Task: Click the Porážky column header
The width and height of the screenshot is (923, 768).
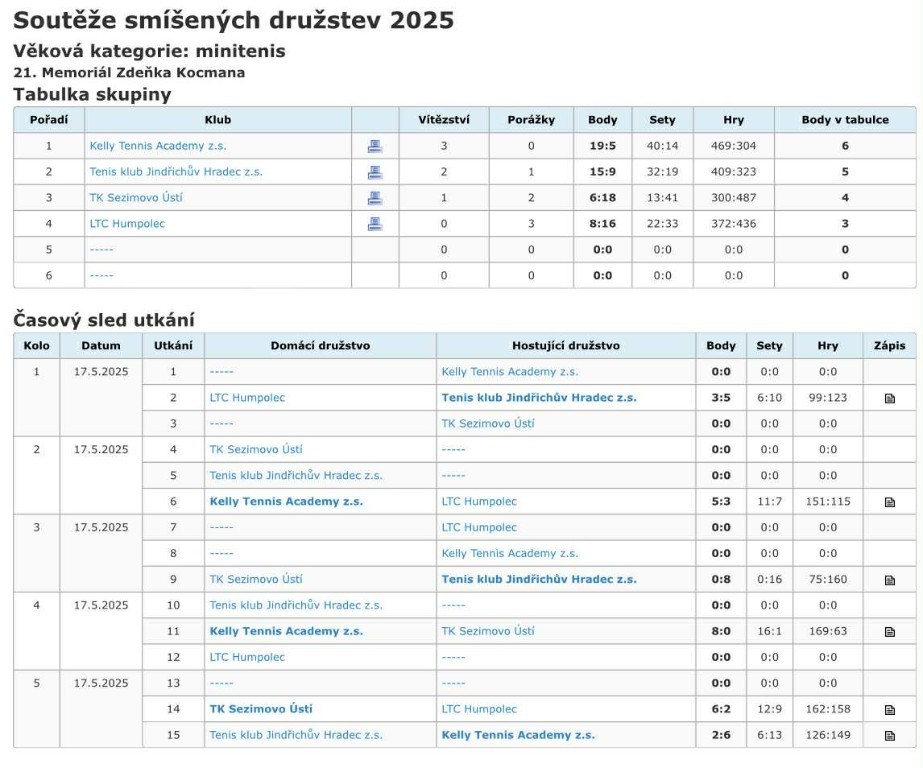Action: click(x=531, y=119)
